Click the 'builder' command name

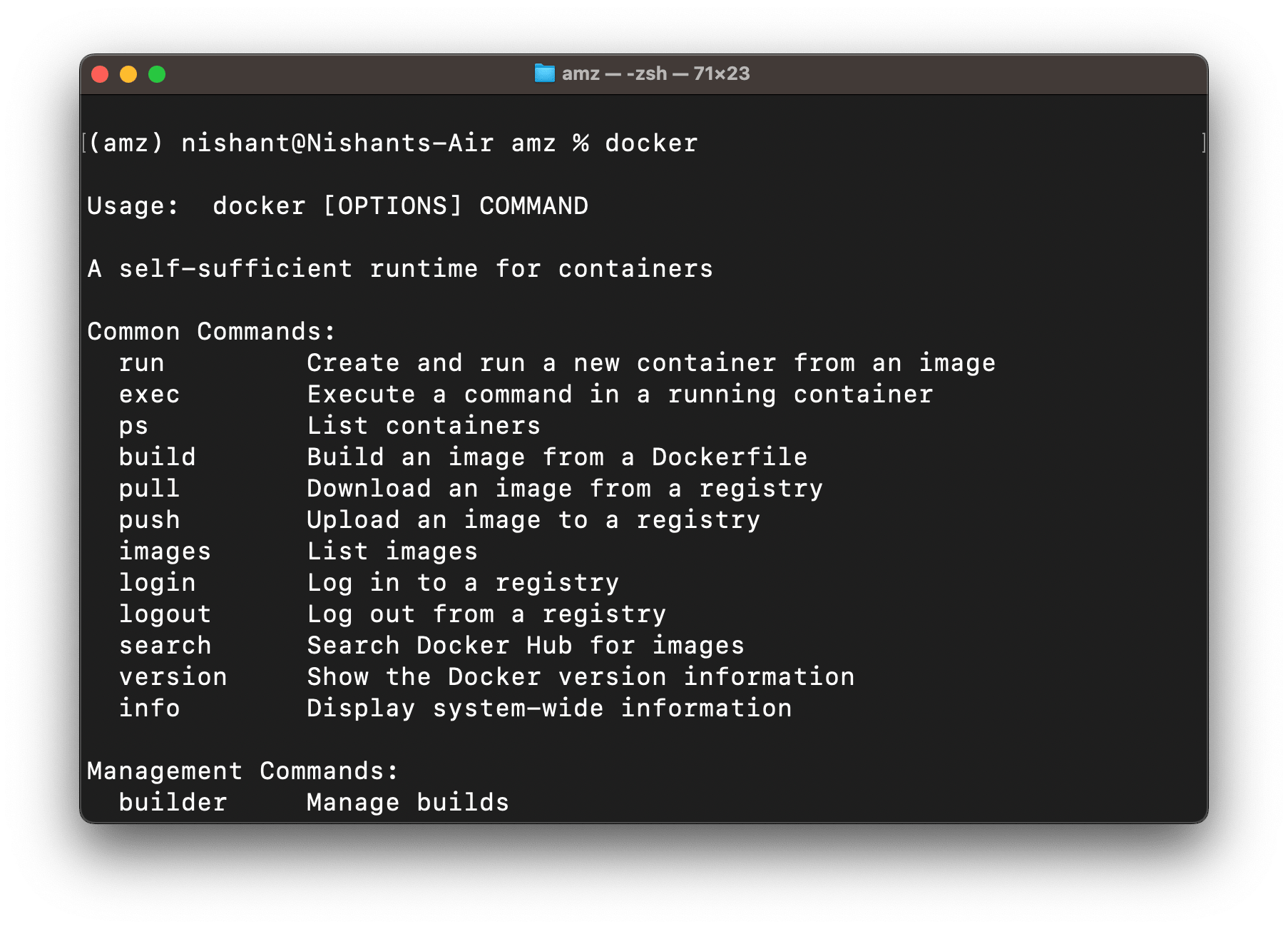click(173, 803)
